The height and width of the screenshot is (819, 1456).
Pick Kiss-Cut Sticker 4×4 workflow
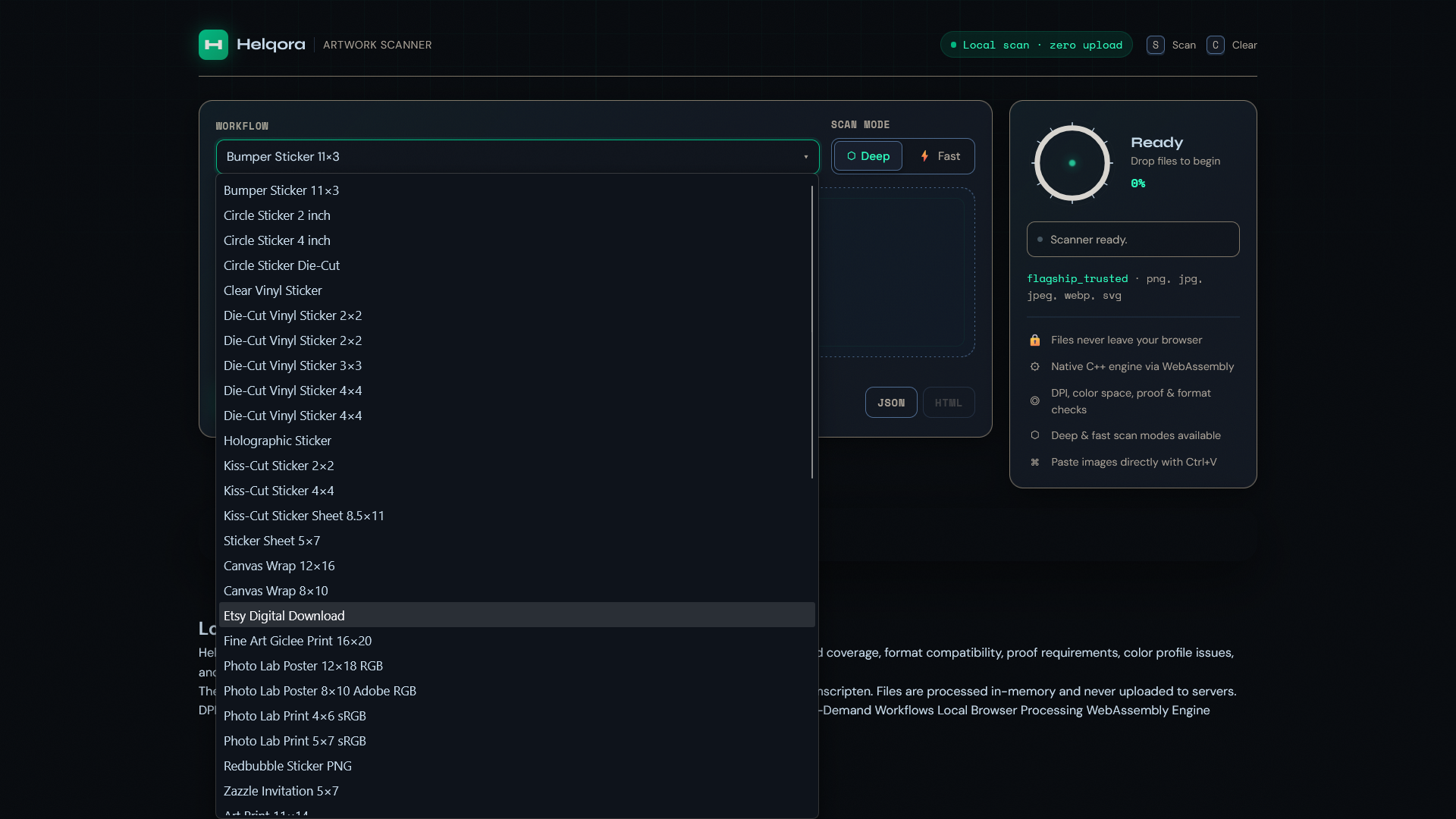coord(516,491)
